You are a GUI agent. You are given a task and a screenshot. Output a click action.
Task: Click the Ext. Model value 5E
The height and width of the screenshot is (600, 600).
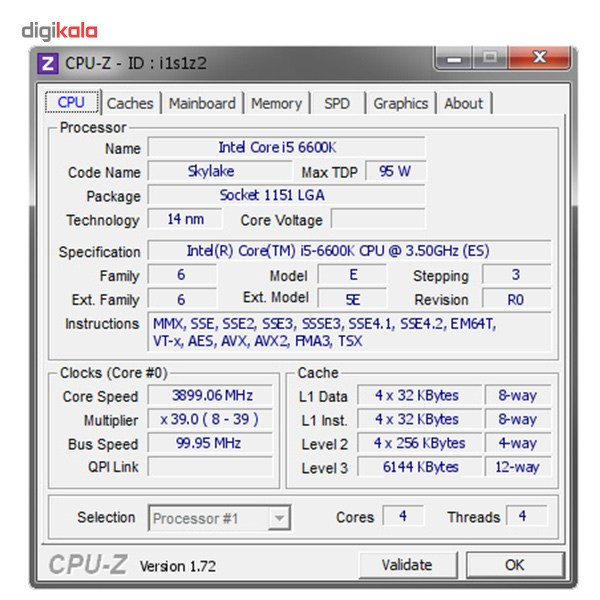pyautogui.click(x=352, y=299)
